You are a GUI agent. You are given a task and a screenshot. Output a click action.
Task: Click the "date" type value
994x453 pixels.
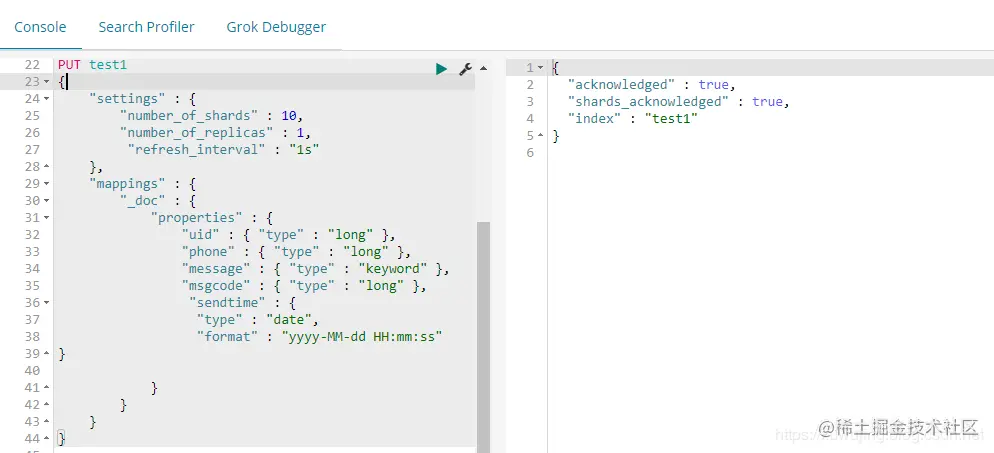pyautogui.click(x=289, y=319)
